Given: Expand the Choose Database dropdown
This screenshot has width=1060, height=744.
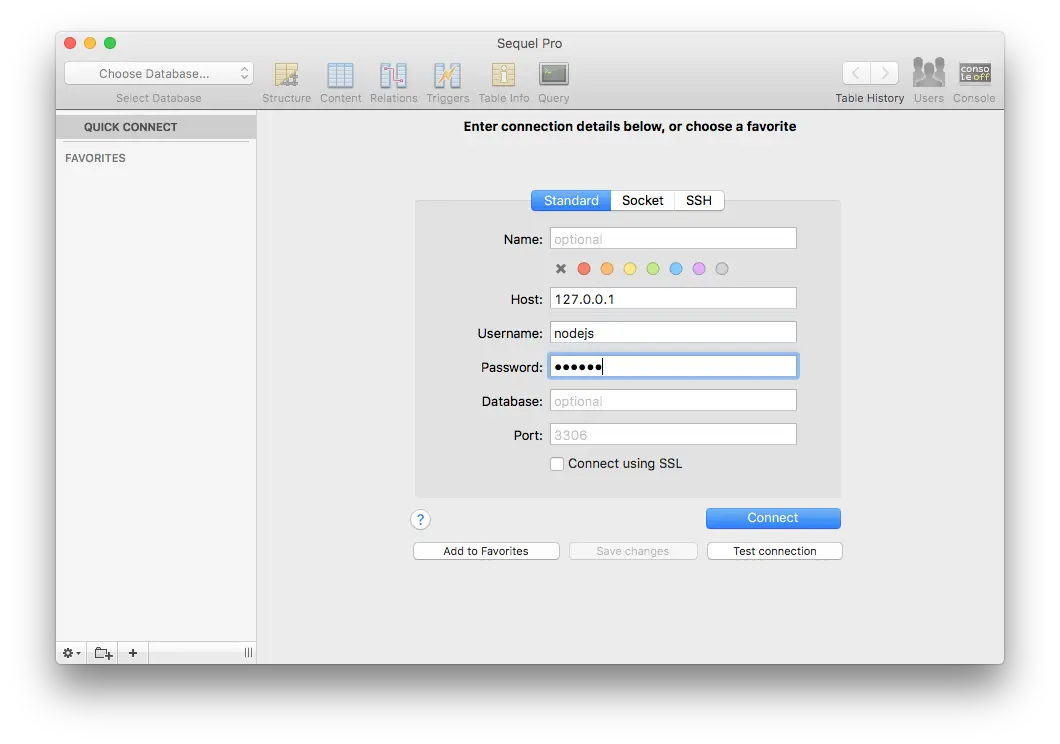Looking at the screenshot, I should coord(159,73).
